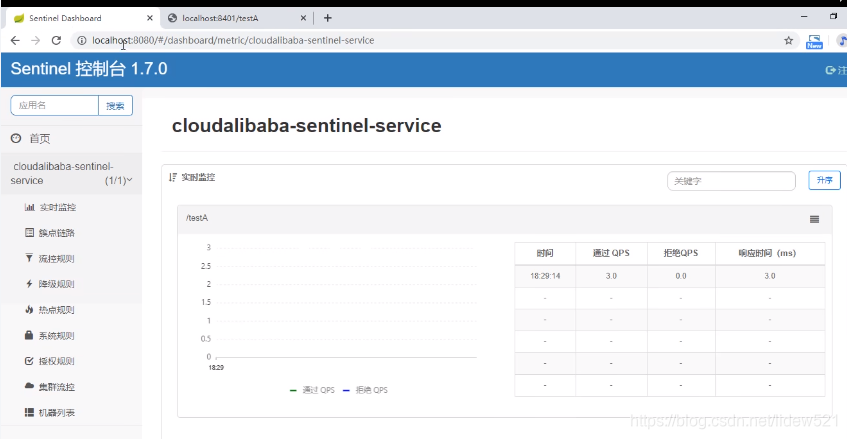Click the address bar URL

pyautogui.click(x=233, y=40)
